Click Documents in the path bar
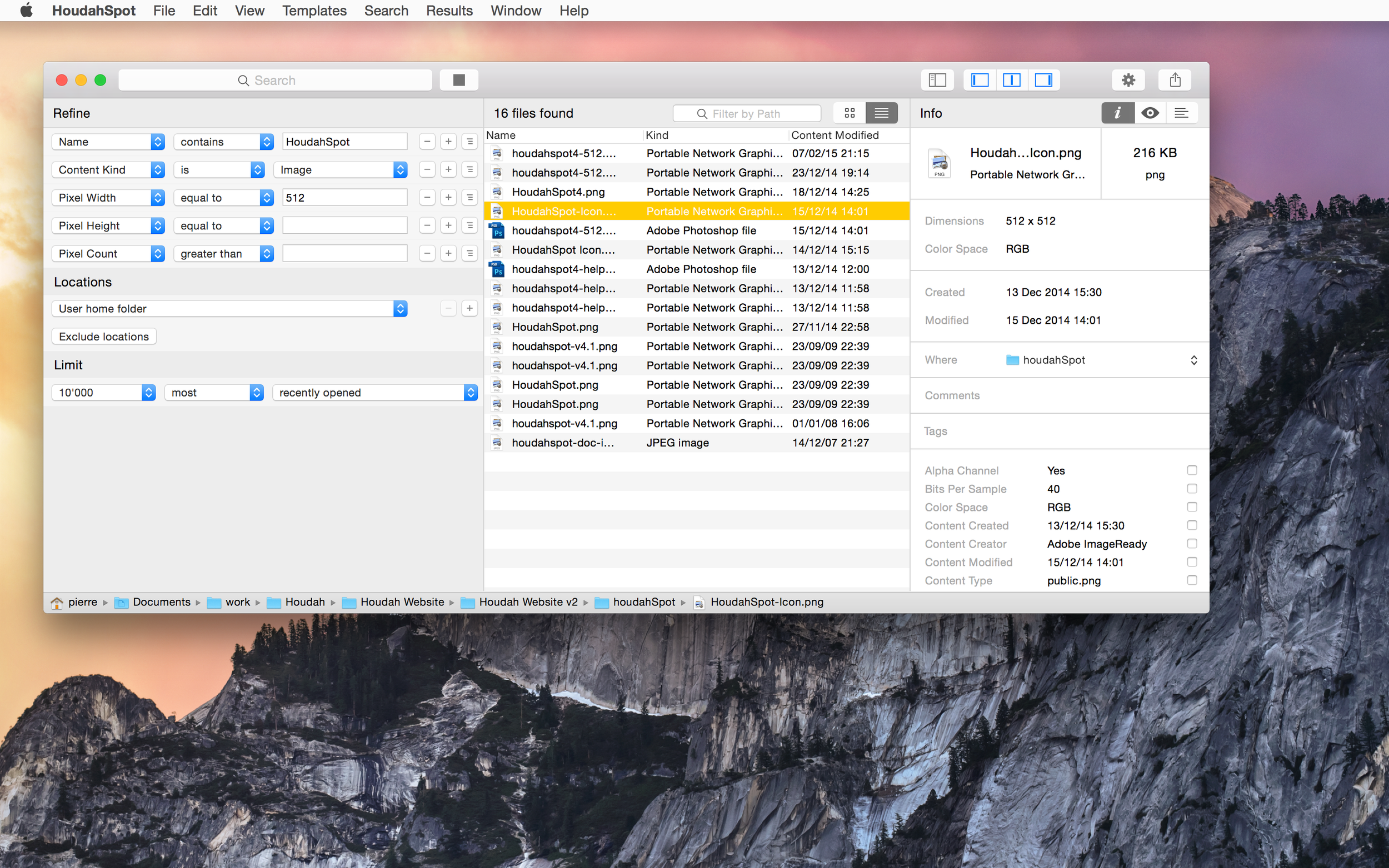1389x868 pixels. 161,602
